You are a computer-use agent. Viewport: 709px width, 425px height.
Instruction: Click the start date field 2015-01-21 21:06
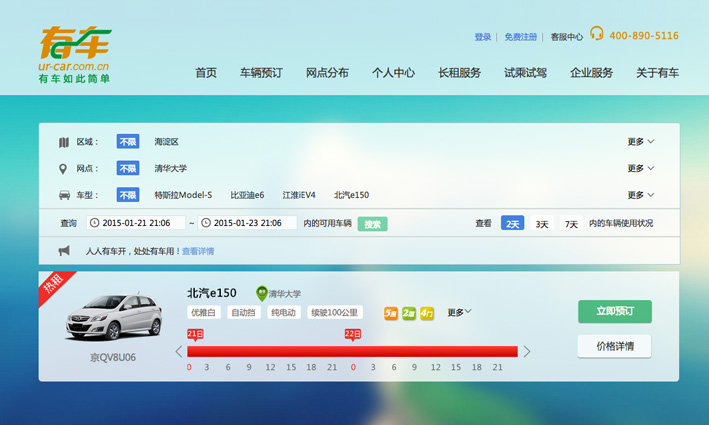tap(136, 222)
